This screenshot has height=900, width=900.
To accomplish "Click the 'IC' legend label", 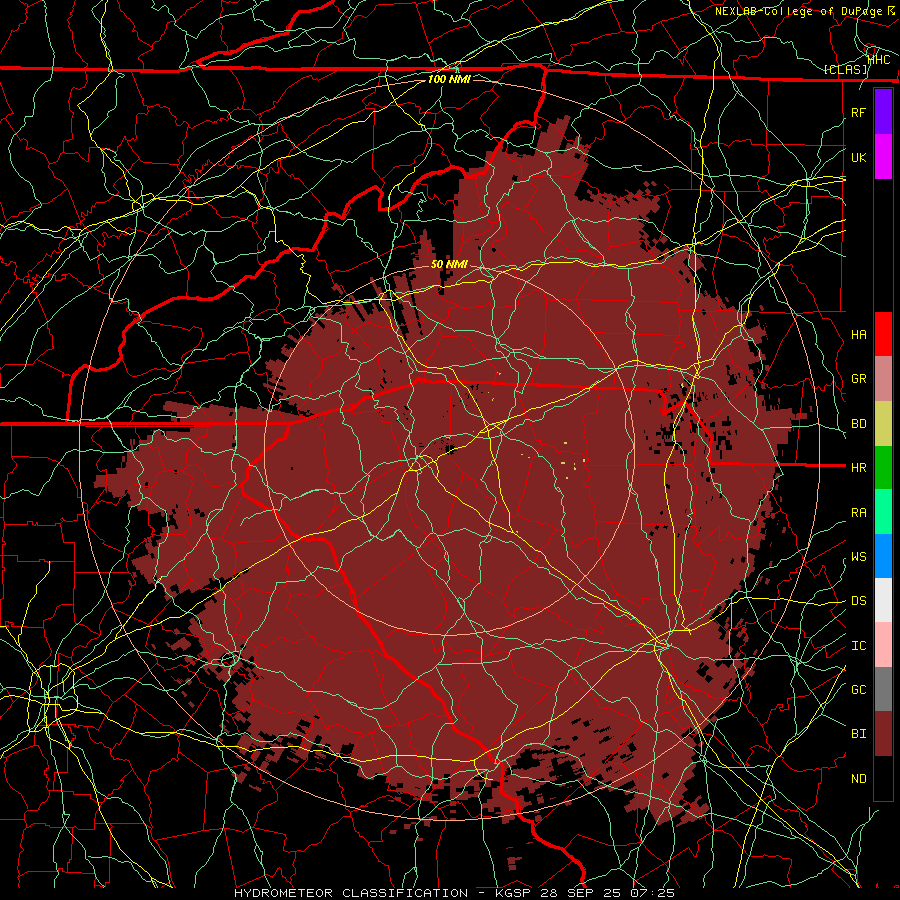I will coord(858,645).
